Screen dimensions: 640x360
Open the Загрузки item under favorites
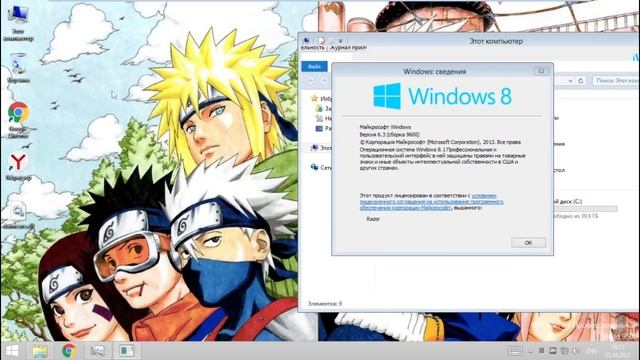323,109
